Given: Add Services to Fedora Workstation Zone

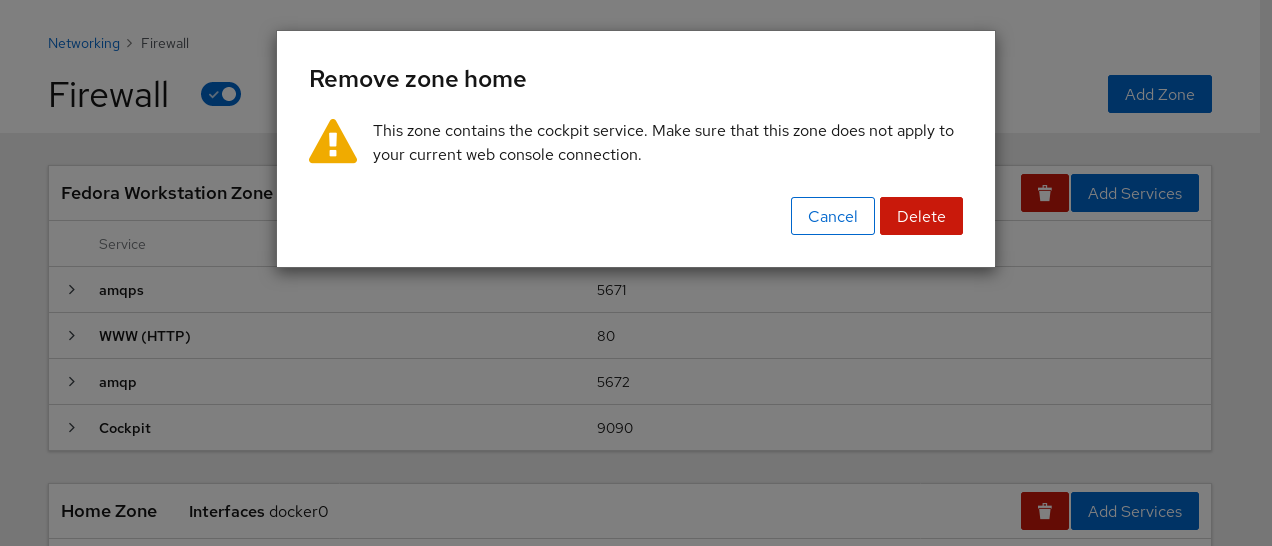Looking at the screenshot, I should coord(1134,193).
